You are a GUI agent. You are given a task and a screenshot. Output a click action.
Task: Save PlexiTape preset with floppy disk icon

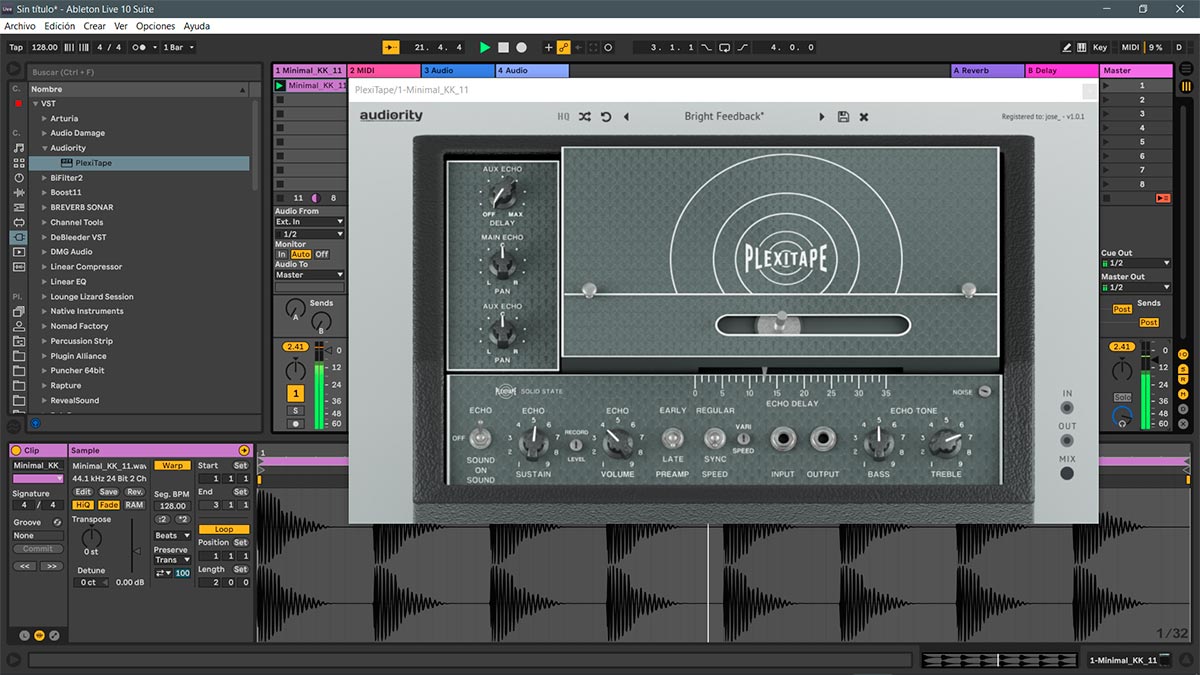[x=843, y=117]
